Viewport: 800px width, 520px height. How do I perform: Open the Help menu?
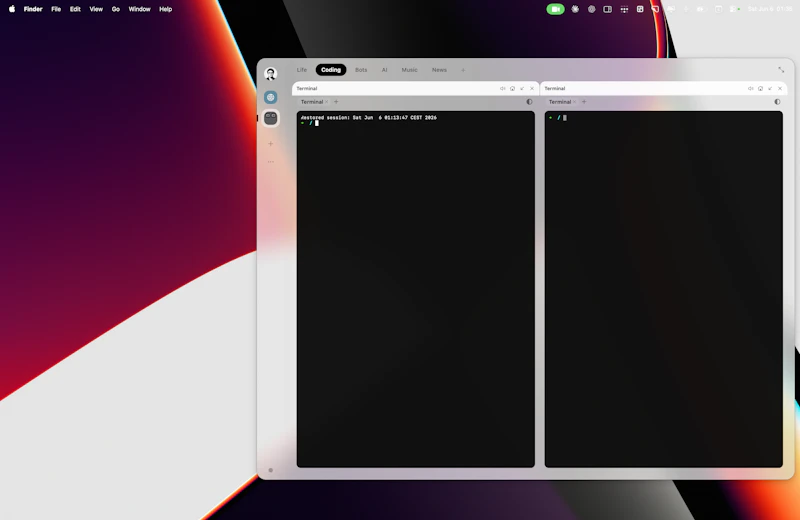tap(165, 9)
